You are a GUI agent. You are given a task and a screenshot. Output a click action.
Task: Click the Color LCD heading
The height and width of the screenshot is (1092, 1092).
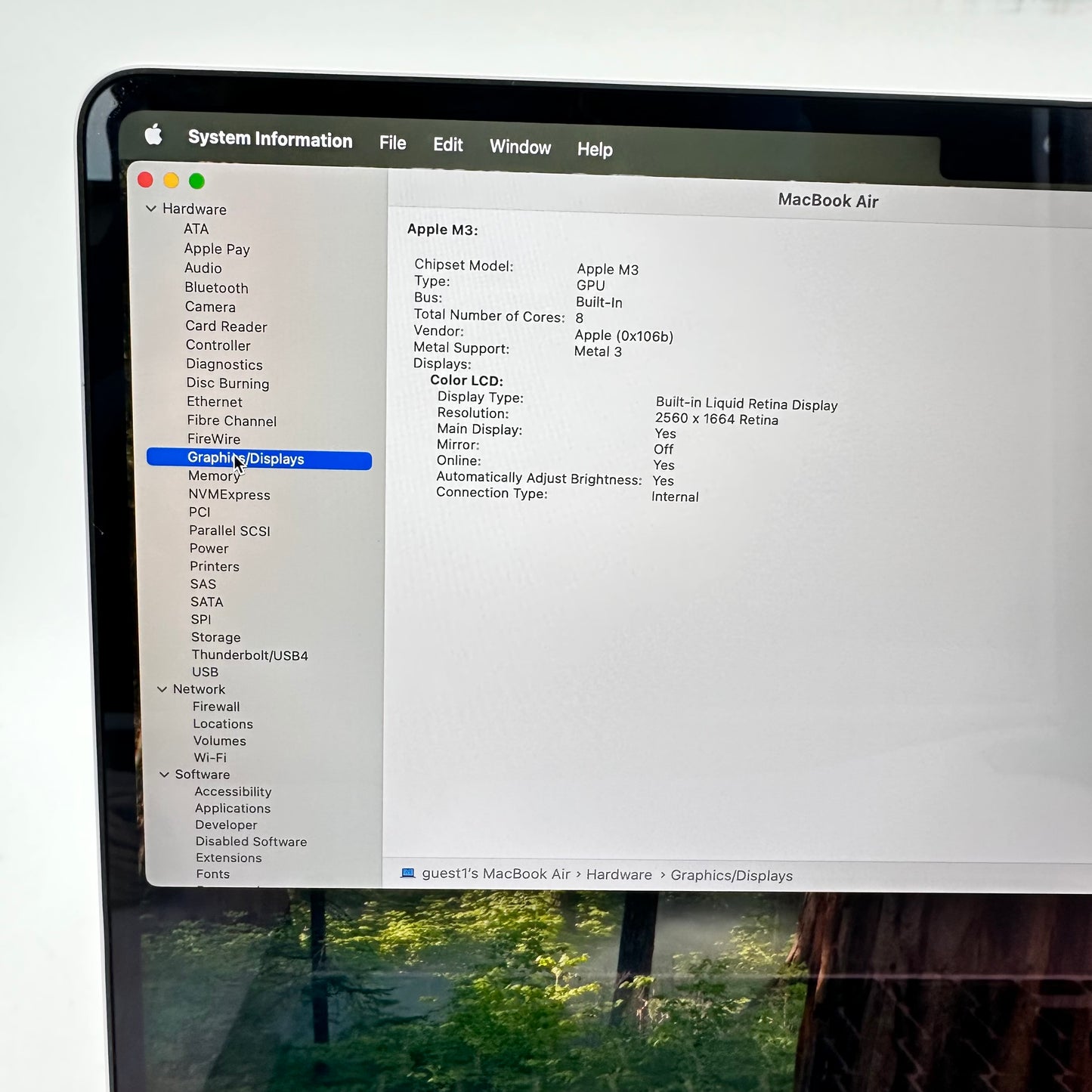pyautogui.click(x=466, y=381)
